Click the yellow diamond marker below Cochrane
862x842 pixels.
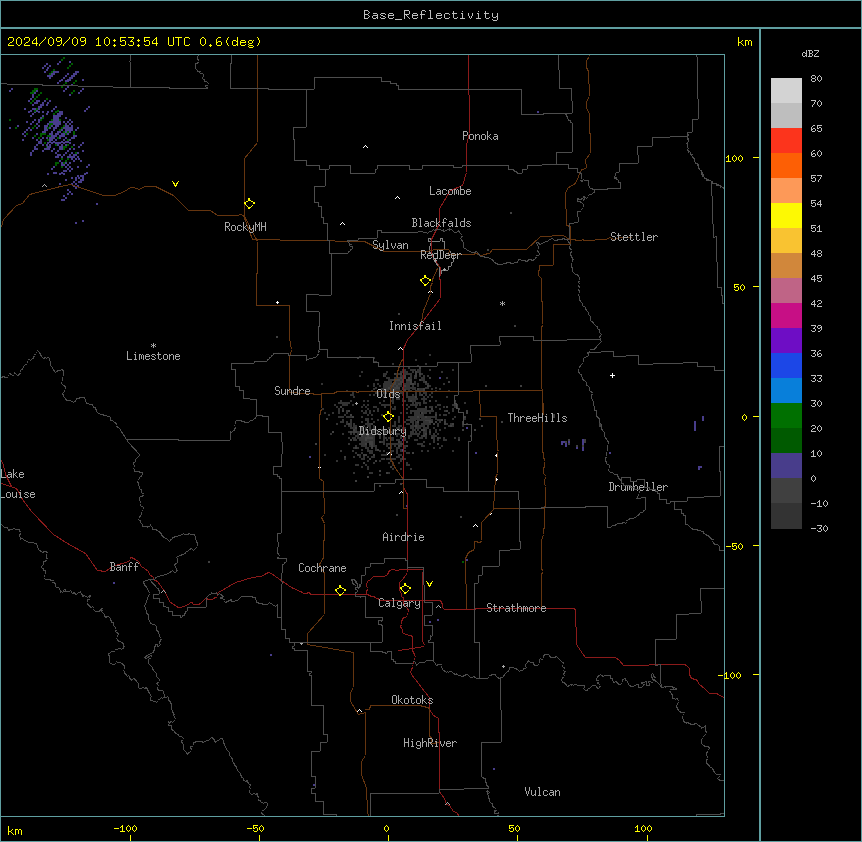340,590
